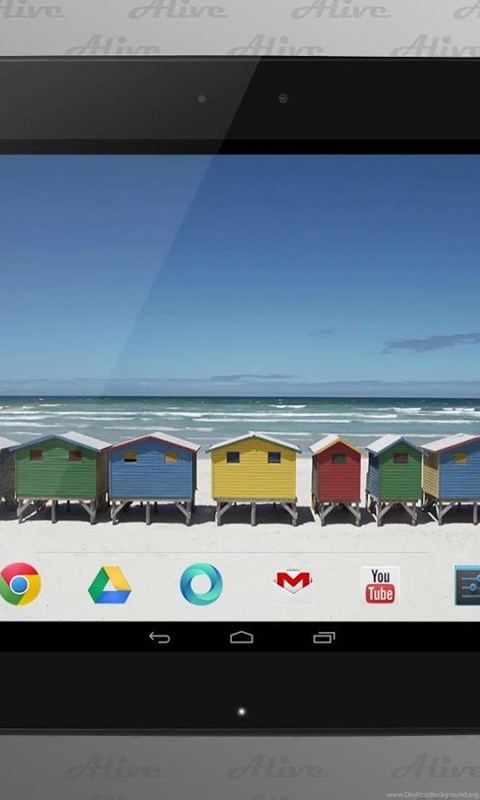Viewport: 480px width, 800px height.
Task: Open the Settings sliders app icon
Action: coord(467,585)
